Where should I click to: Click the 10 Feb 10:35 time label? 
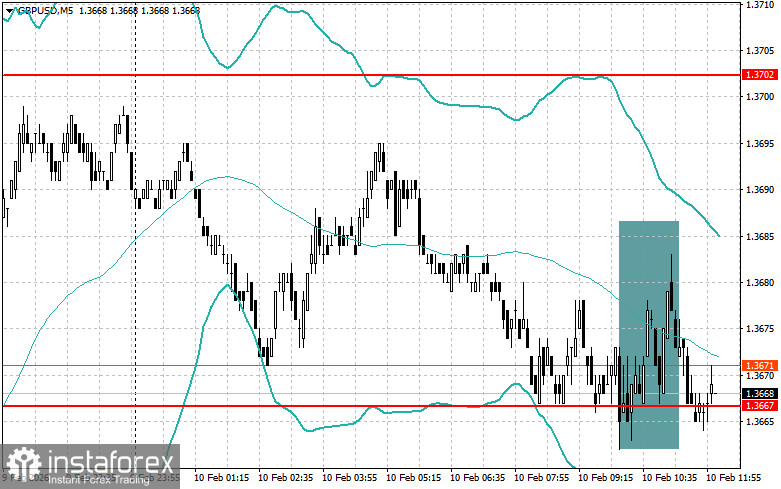click(670, 478)
